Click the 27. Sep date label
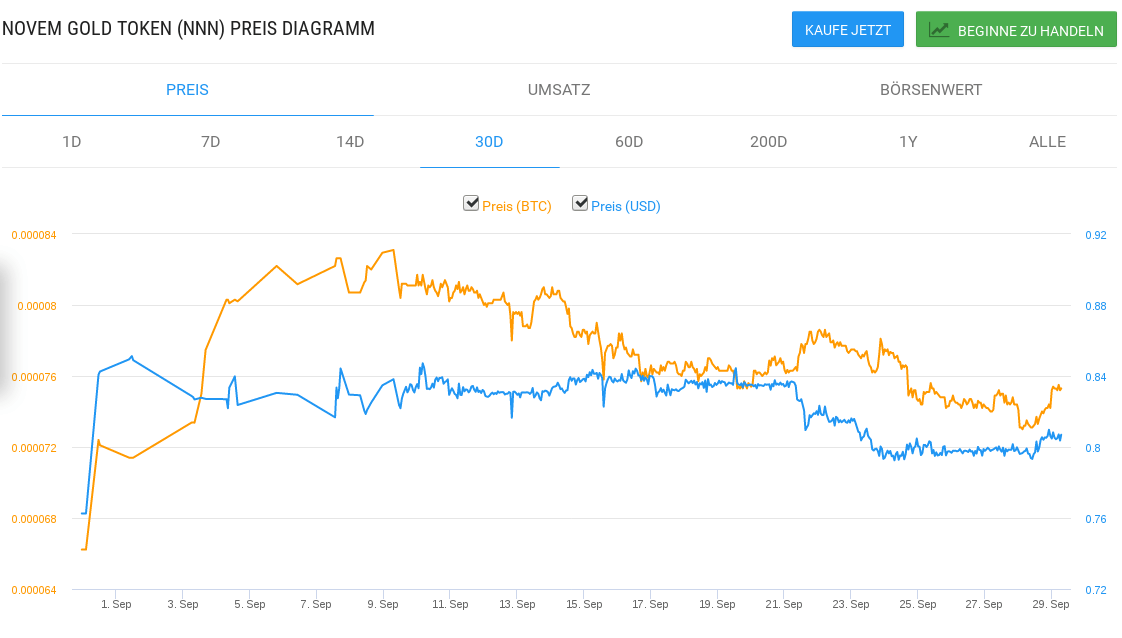 pyautogui.click(x=984, y=604)
